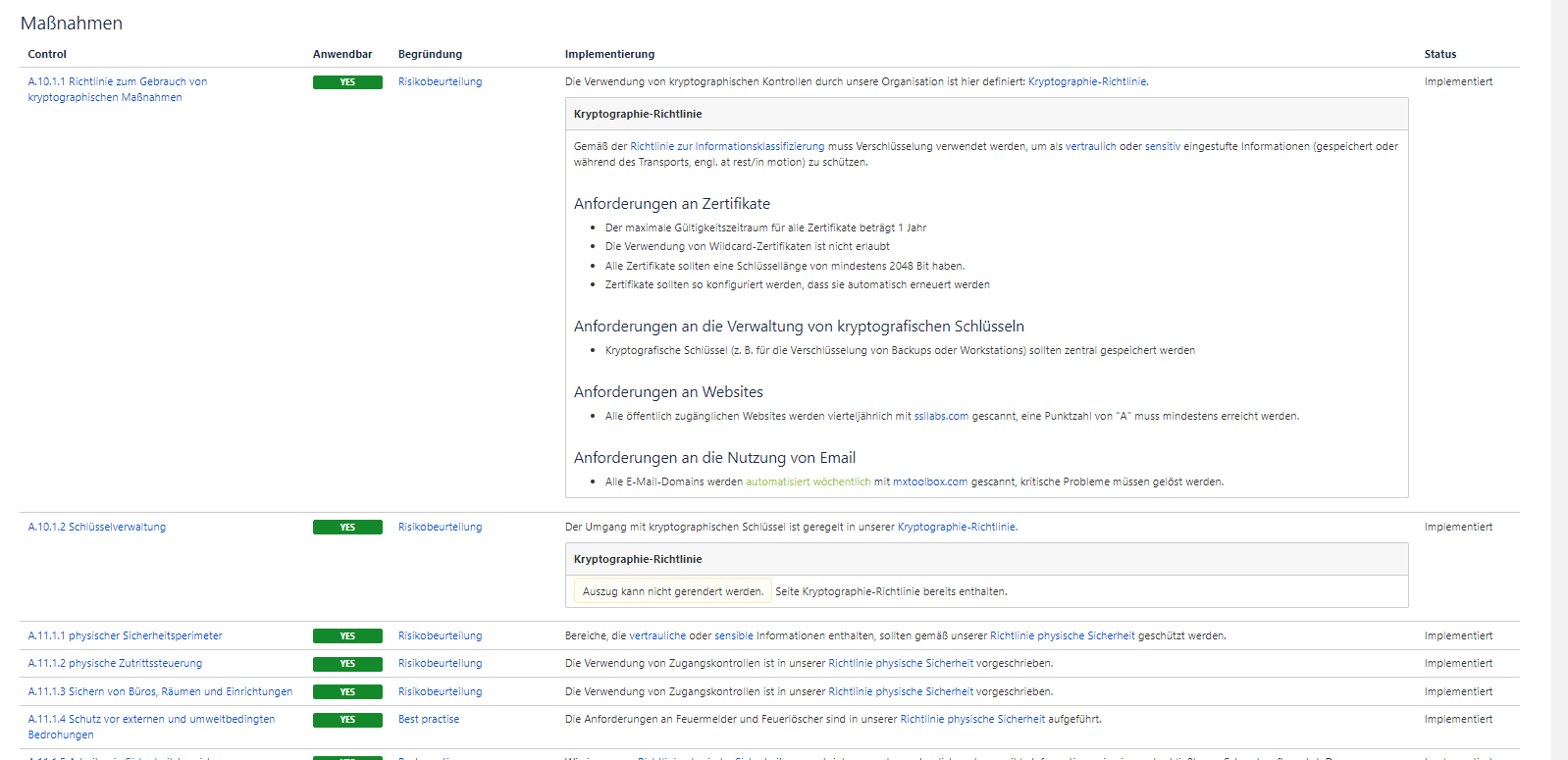
Task: Click the 'vertraulich' link in the Kryptographie excerpt
Action: point(1090,147)
